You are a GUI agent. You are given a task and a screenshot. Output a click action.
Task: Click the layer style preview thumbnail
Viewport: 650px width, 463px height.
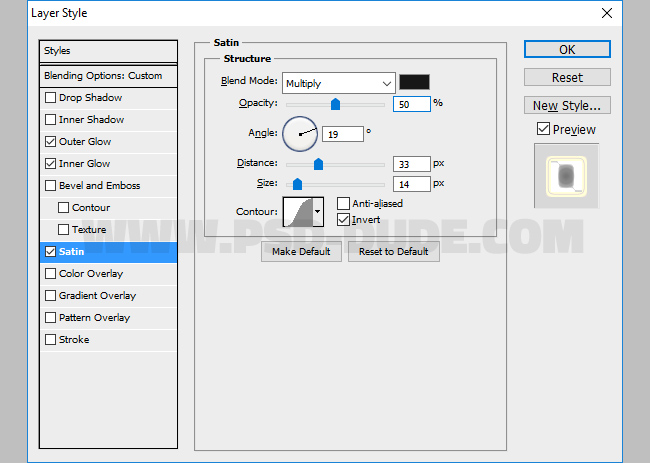click(x=566, y=176)
